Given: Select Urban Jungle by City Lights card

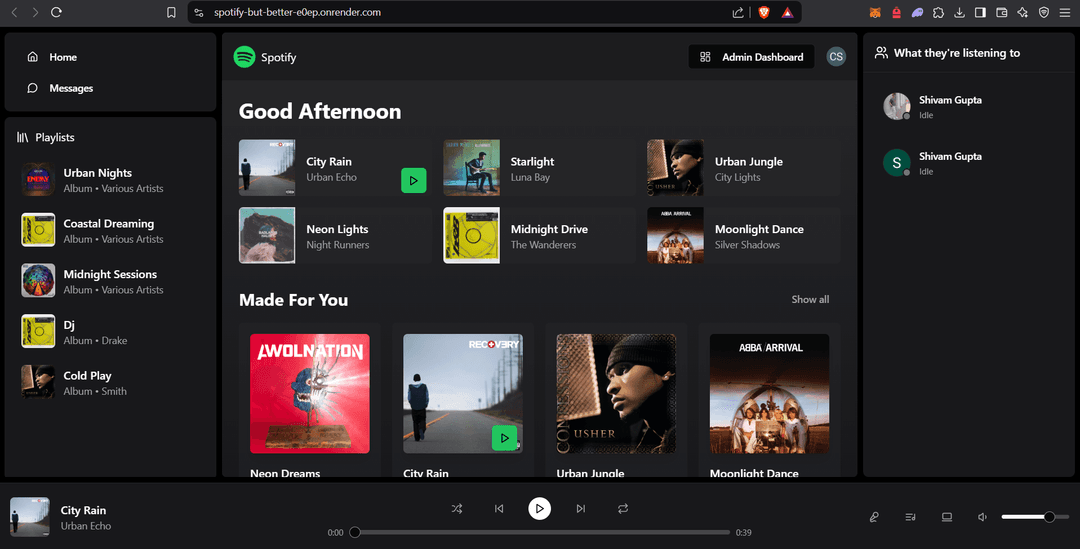Looking at the screenshot, I should pyautogui.click(x=744, y=168).
